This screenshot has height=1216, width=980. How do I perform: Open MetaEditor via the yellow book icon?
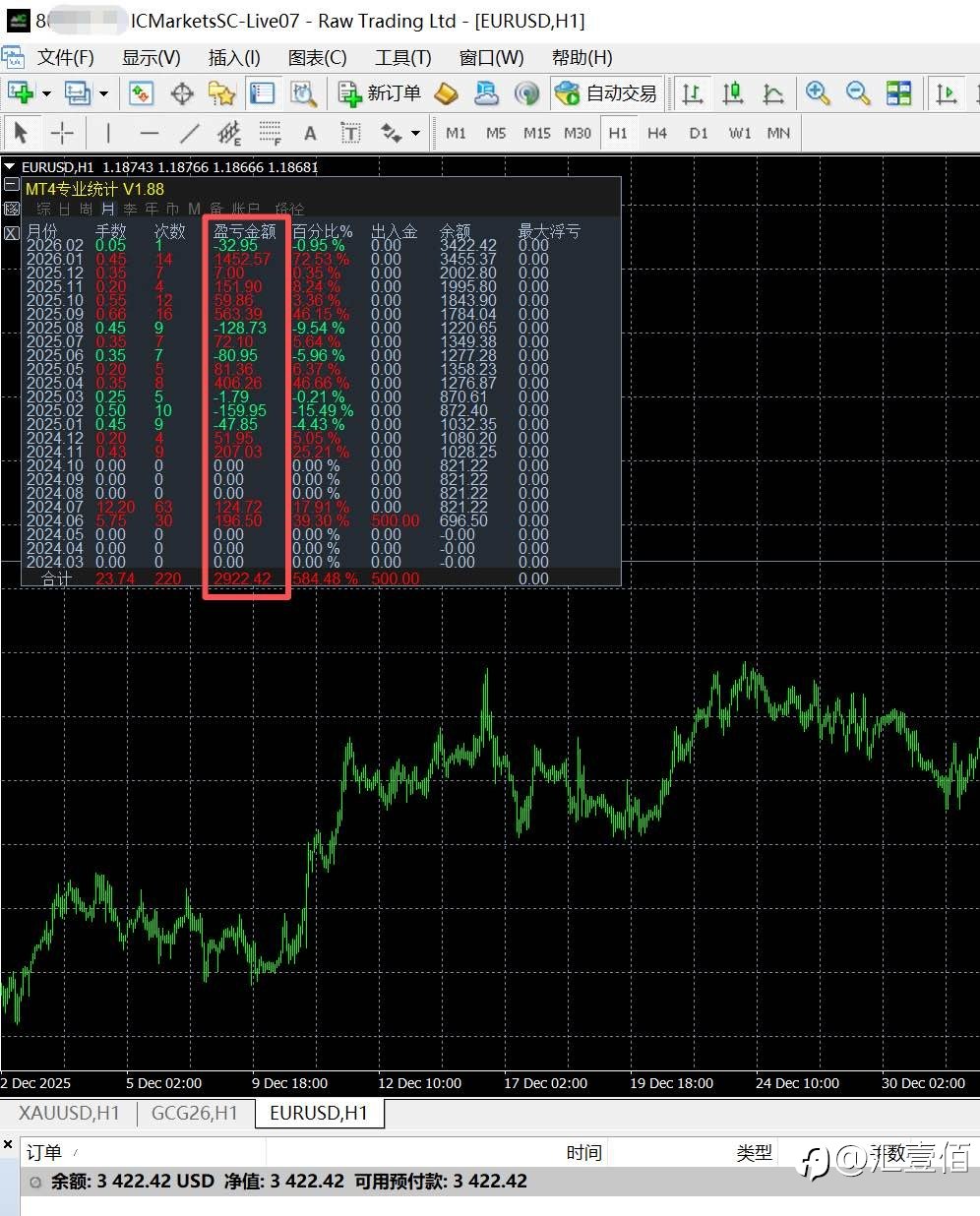pyautogui.click(x=447, y=93)
